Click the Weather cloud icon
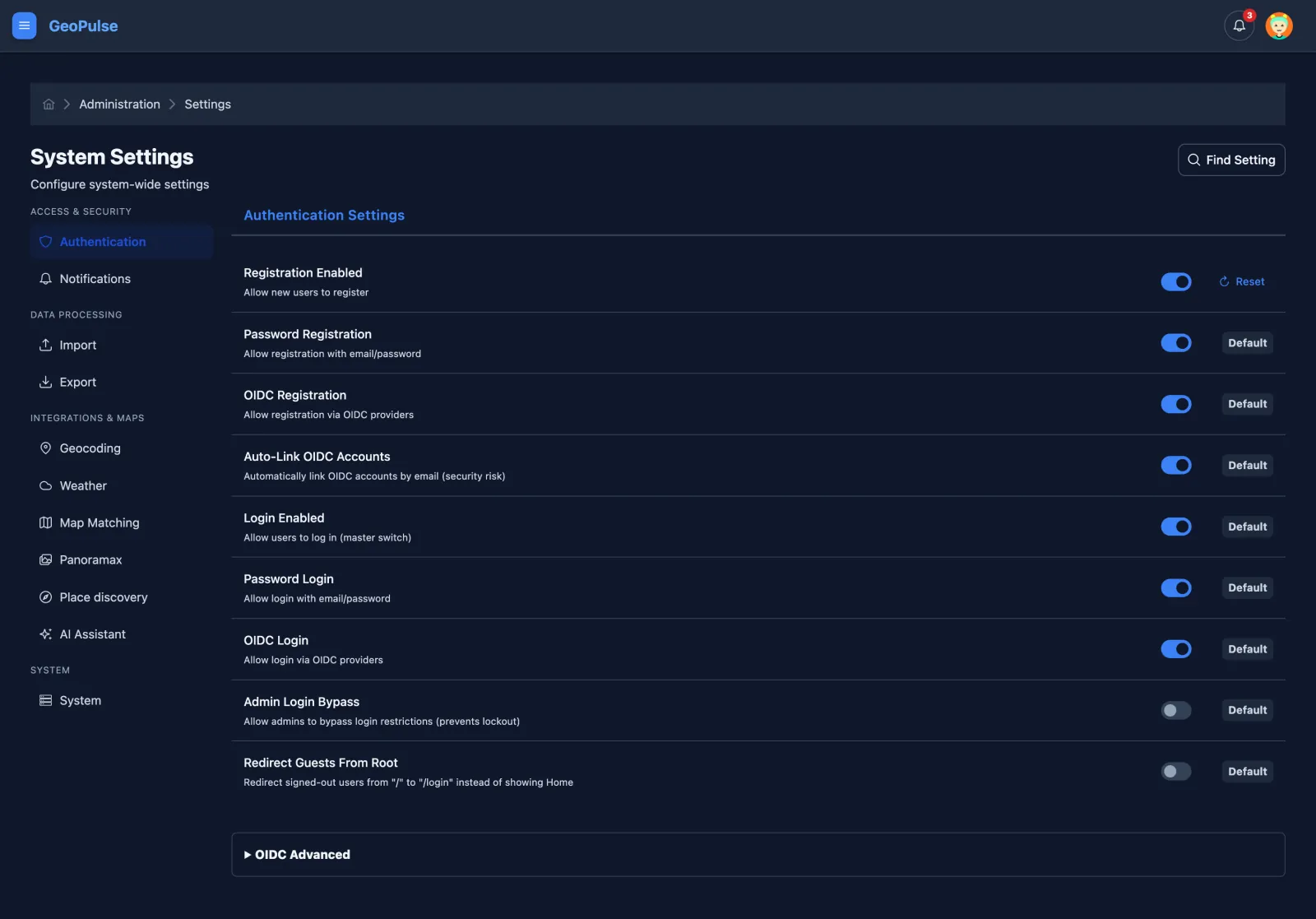Screen dimensions: 1316x919 pyautogui.click(x=46, y=486)
